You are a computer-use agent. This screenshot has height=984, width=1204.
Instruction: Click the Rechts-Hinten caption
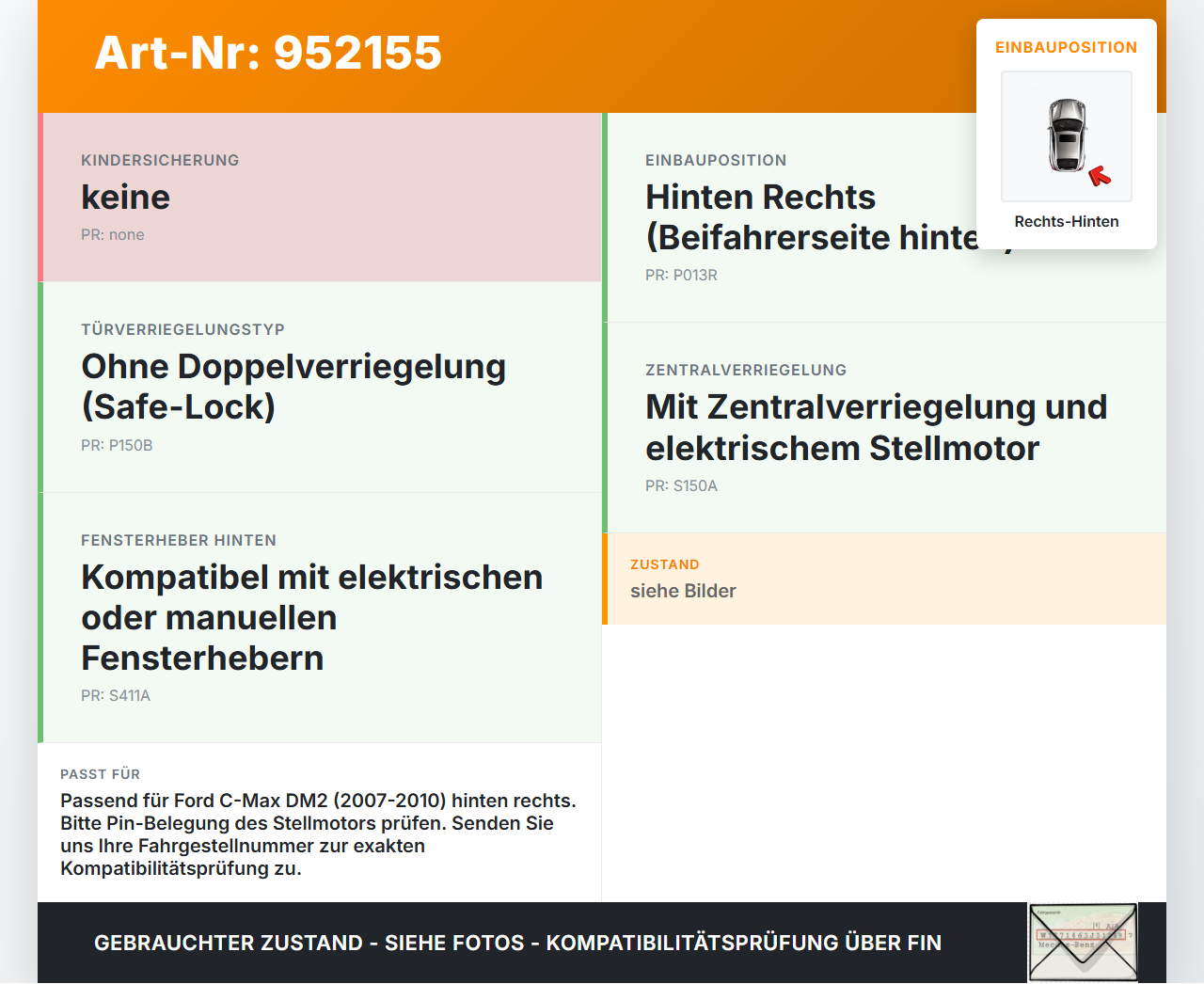tap(1067, 221)
